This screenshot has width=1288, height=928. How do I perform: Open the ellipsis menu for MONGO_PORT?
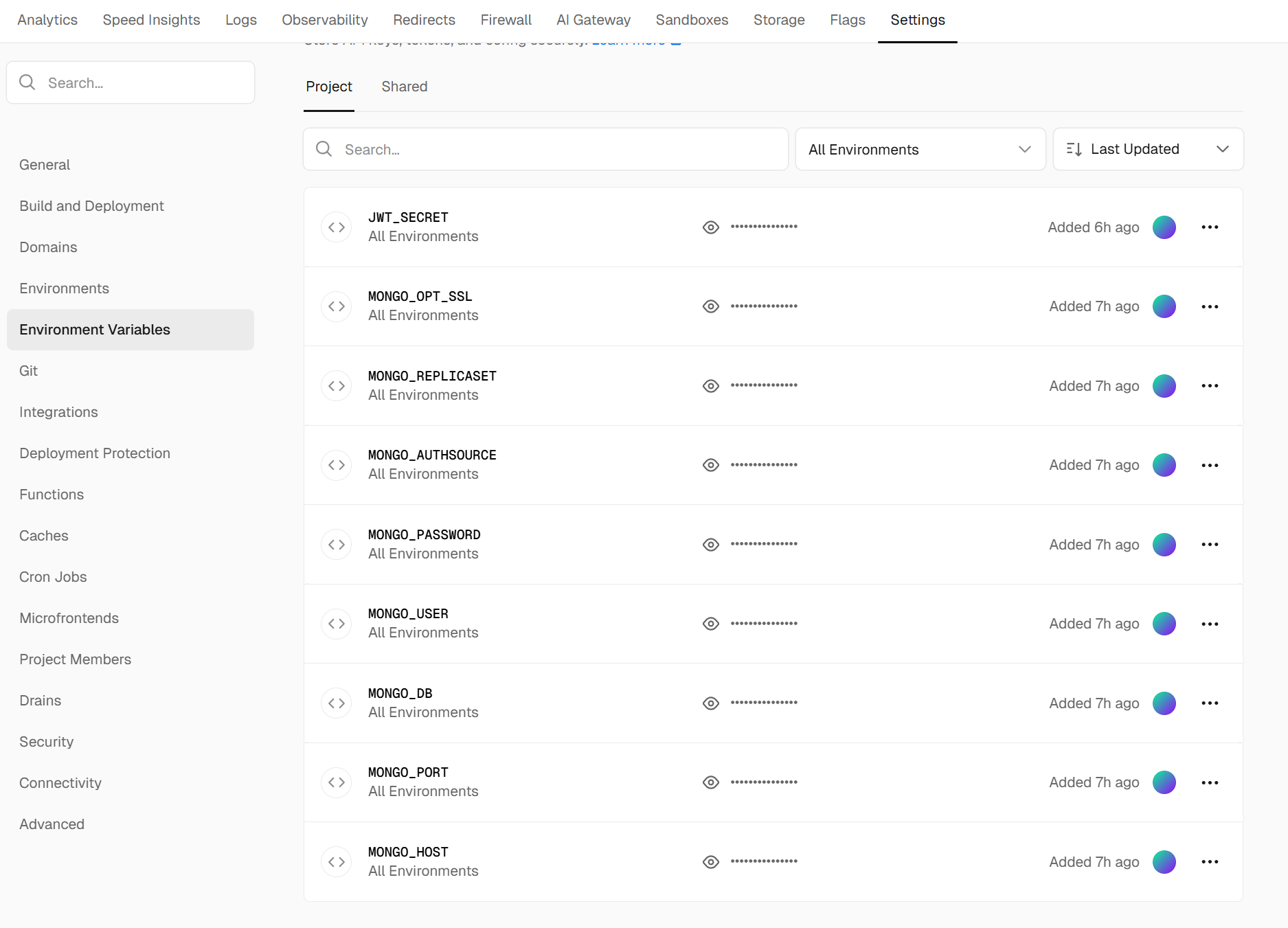click(1210, 782)
